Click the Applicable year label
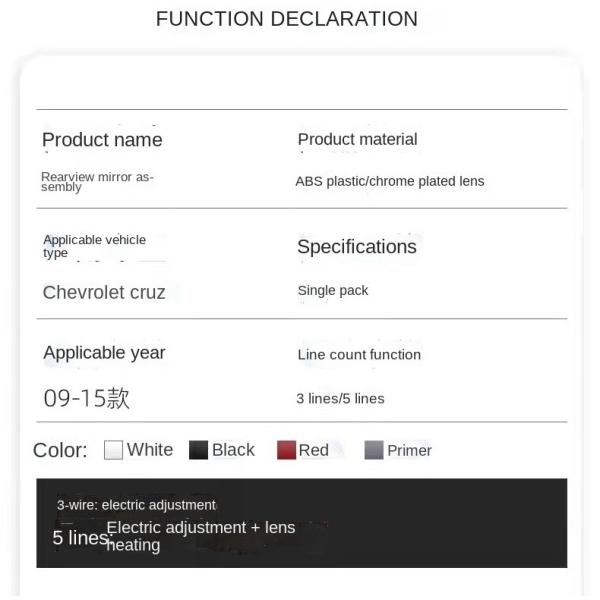This screenshot has width=600, height=600. (x=104, y=353)
